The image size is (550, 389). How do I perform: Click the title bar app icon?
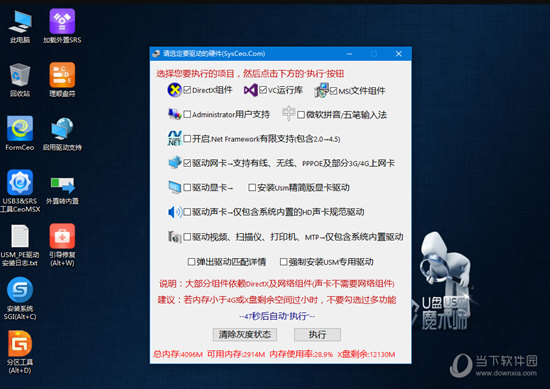[x=156, y=54]
